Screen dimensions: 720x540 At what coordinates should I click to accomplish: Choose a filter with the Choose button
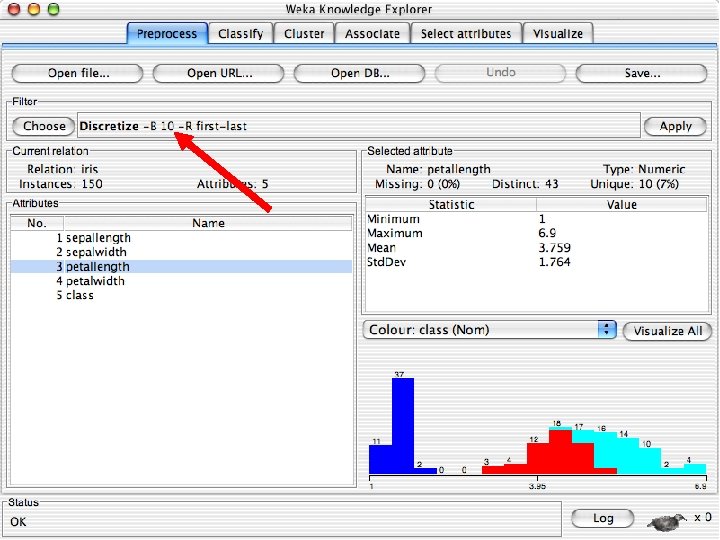(x=44, y=126)
